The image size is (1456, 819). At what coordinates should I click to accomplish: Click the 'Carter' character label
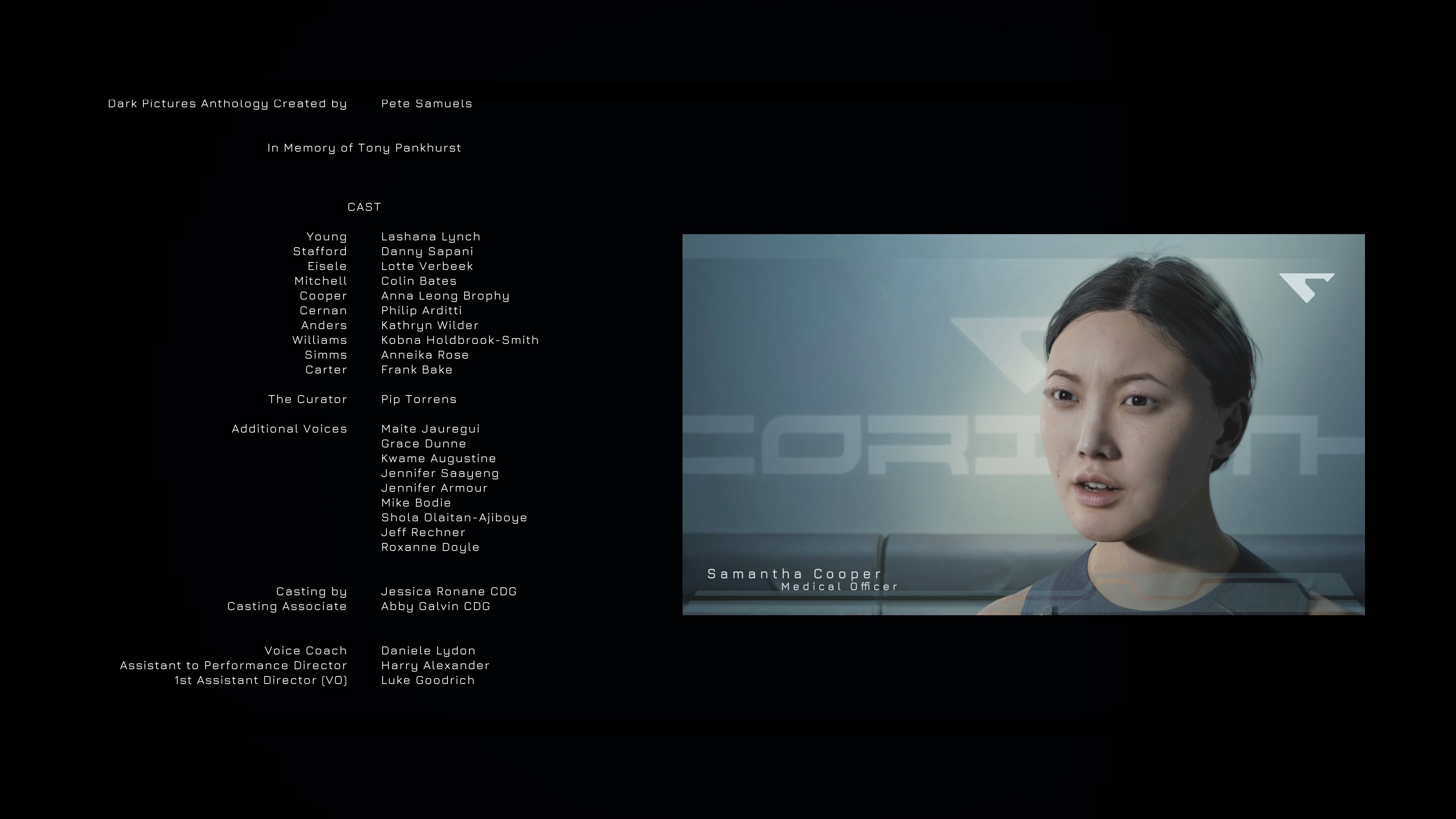coord(326,370)
